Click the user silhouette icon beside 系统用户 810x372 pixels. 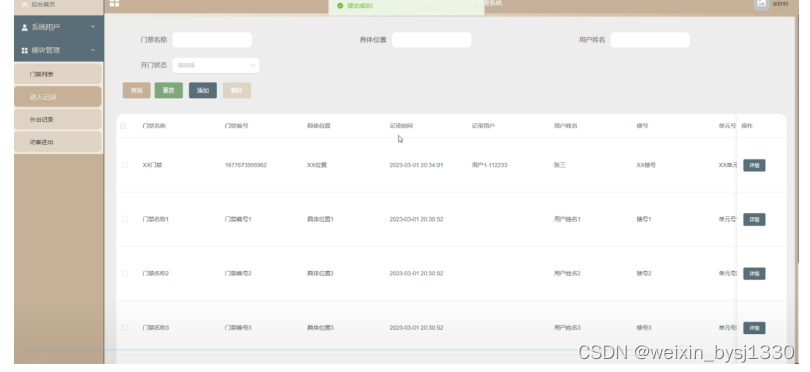pyautogui.click(x=24, y=27)
